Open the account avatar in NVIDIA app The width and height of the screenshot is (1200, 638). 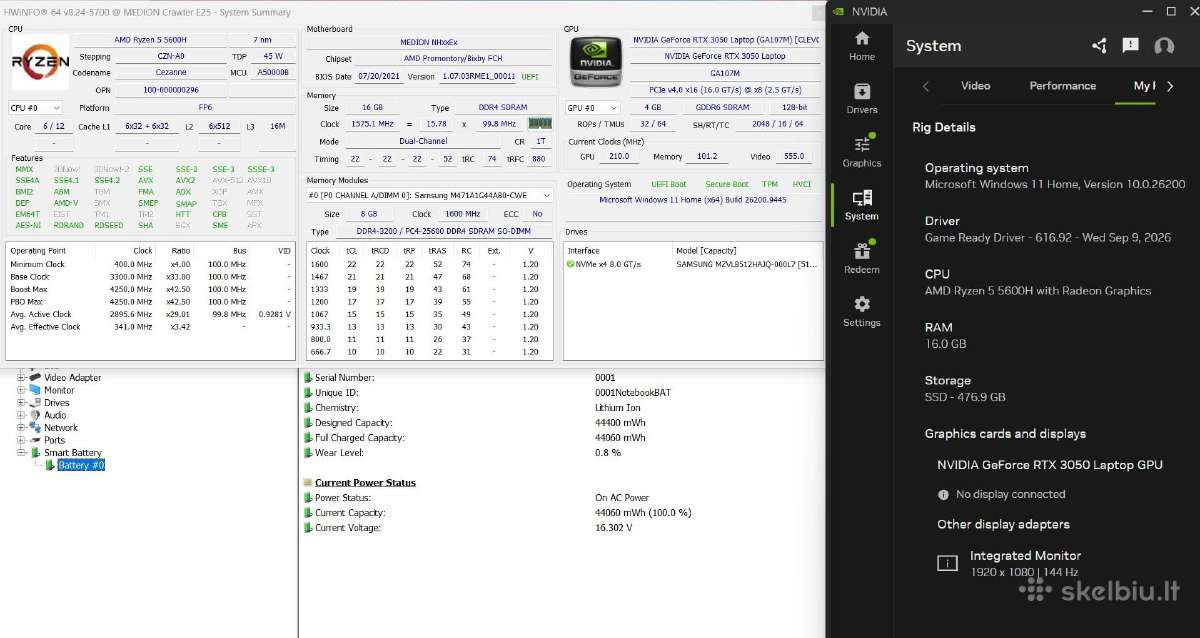[1164, 46]
